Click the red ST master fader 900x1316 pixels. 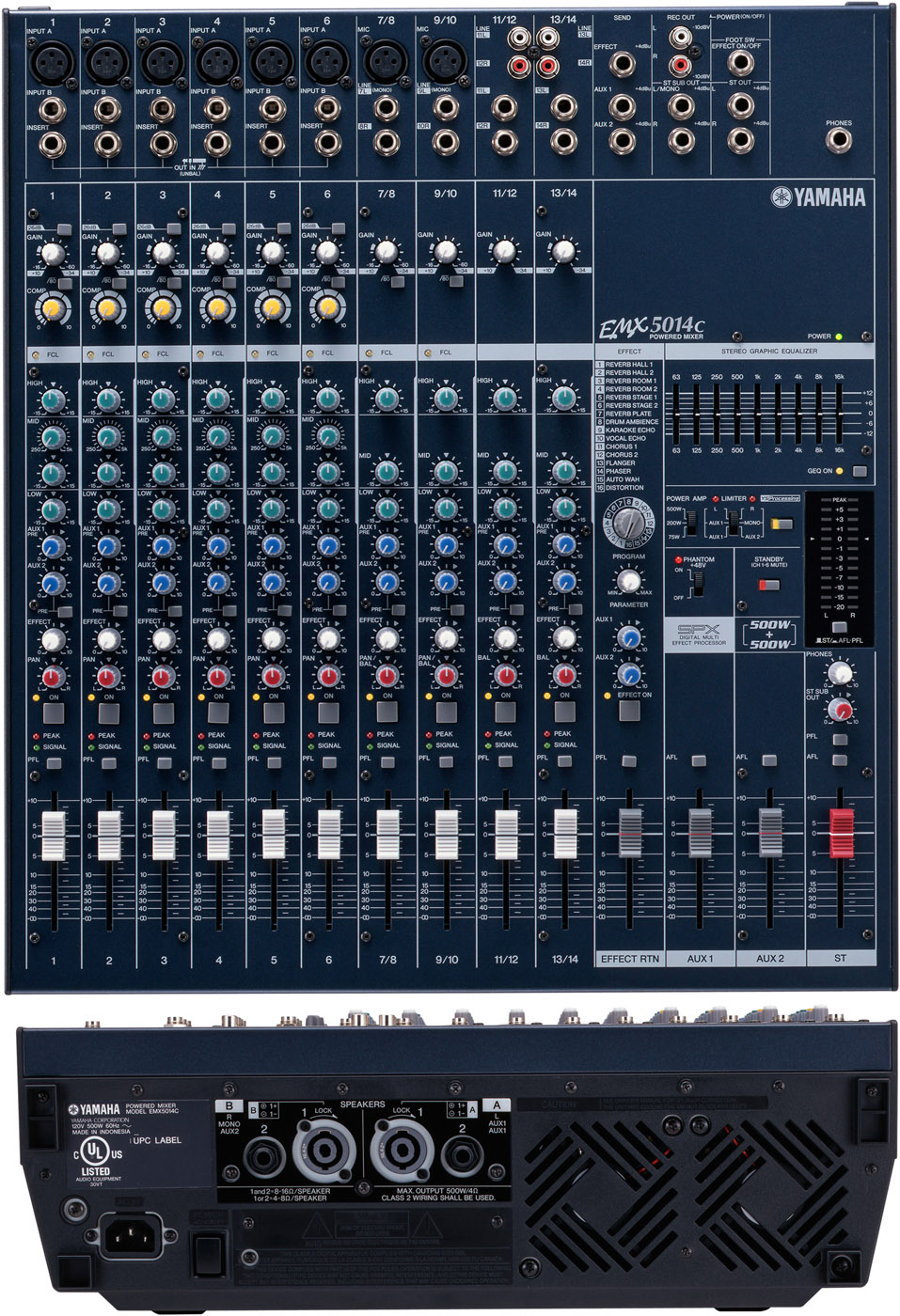[x=840, y=833]
